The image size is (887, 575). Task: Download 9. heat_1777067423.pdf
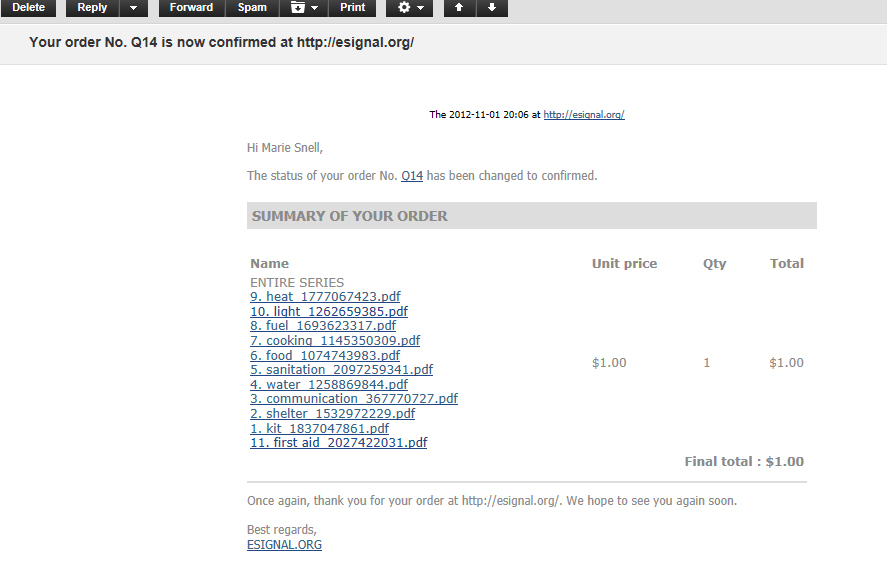click(x=325, y=297)
